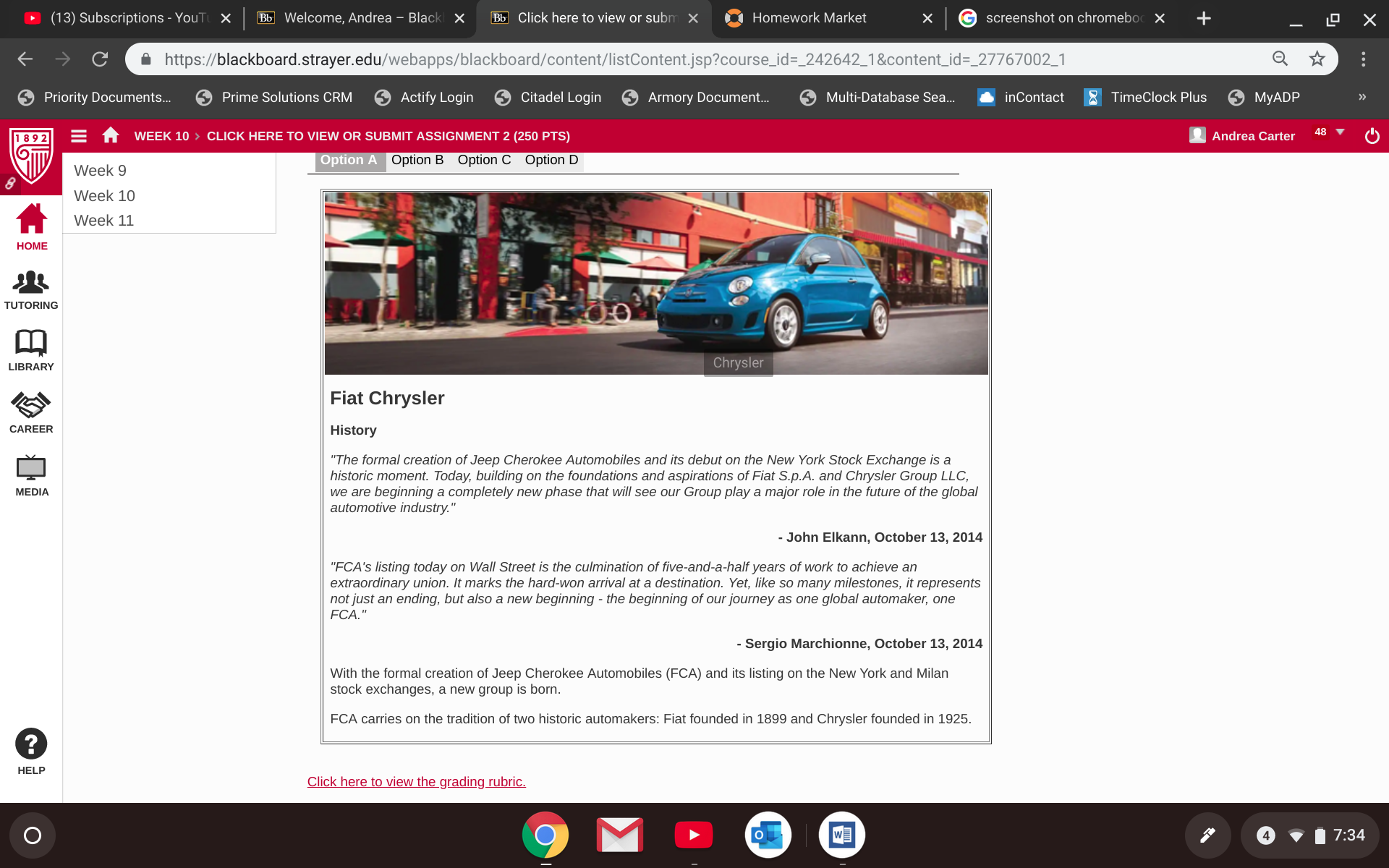The height and width of the screenshot is (868, 1389).
Task: View the site lock security icon
Action: pos(146,59)
